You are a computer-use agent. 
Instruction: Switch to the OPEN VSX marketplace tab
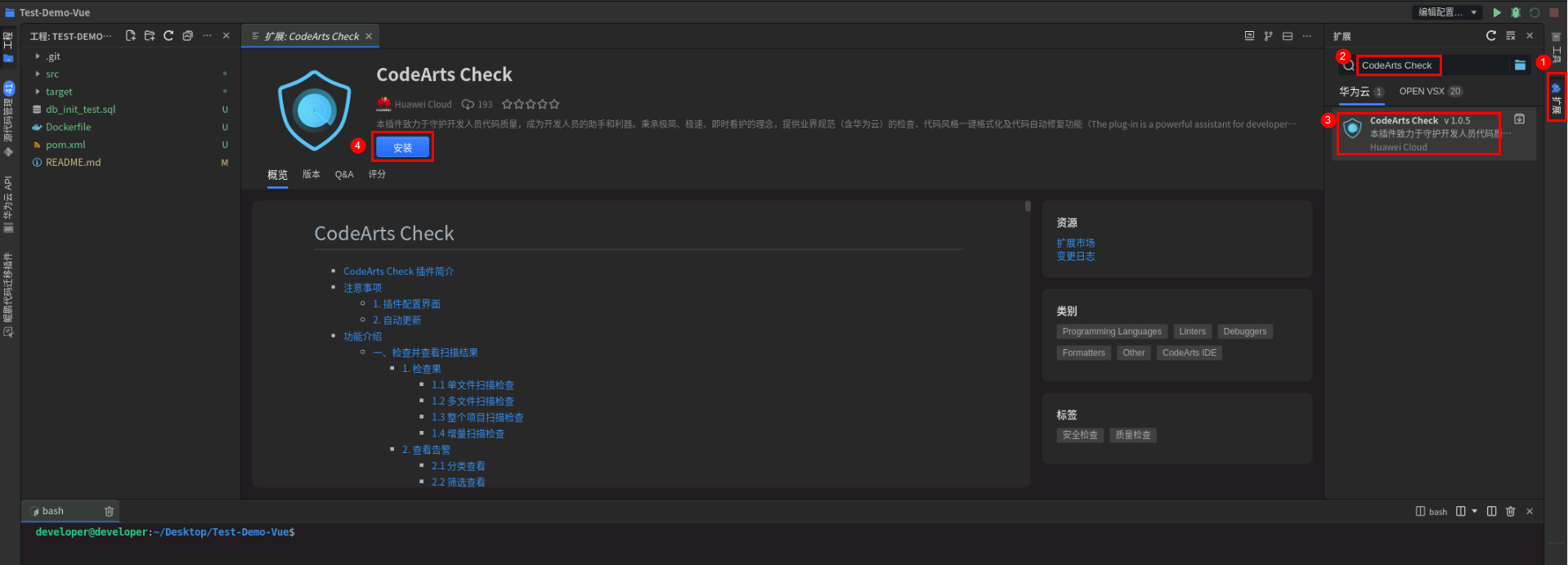pos(1431,92)
